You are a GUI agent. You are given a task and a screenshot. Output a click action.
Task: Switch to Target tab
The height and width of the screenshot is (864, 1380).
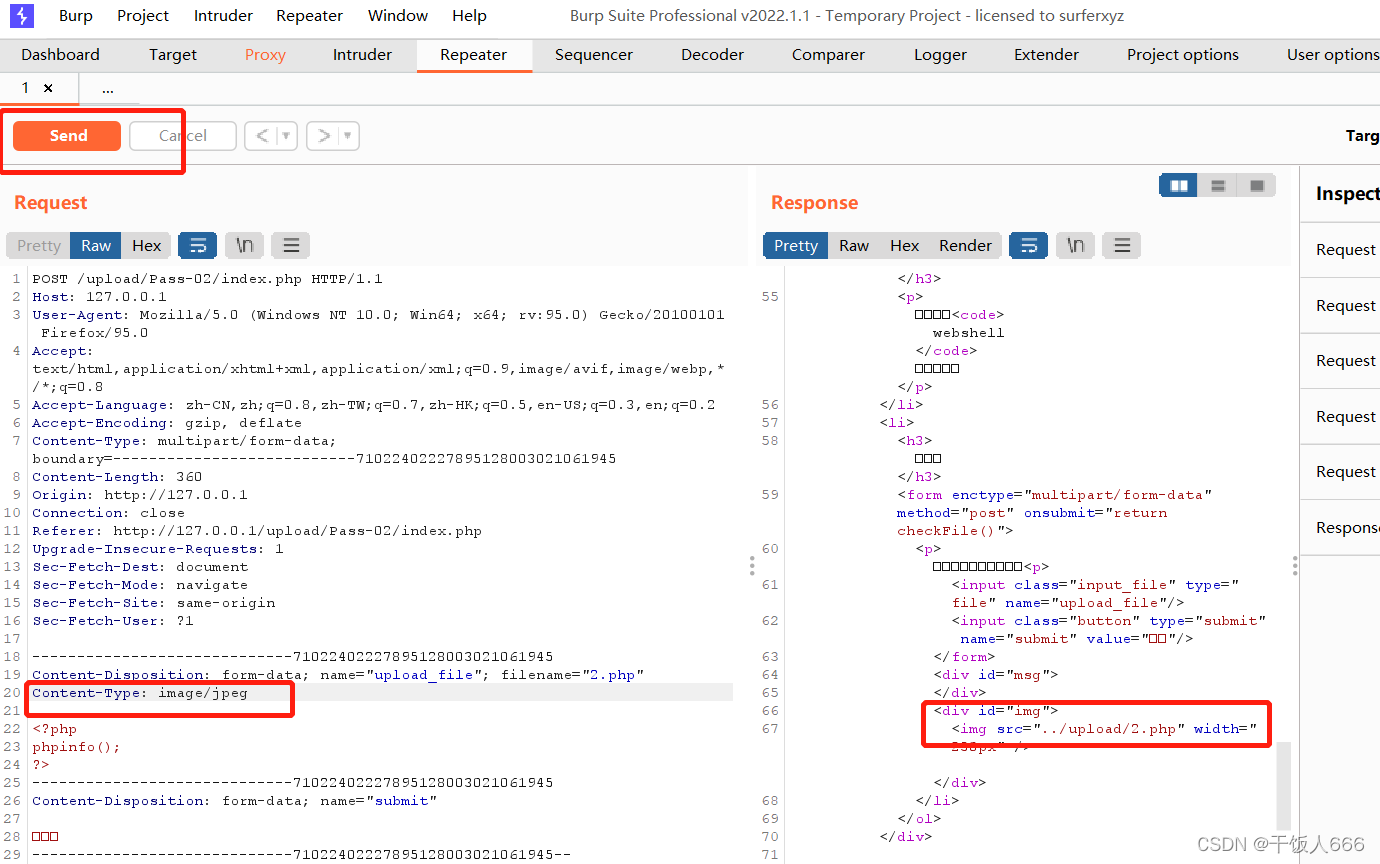pos(173,54)
